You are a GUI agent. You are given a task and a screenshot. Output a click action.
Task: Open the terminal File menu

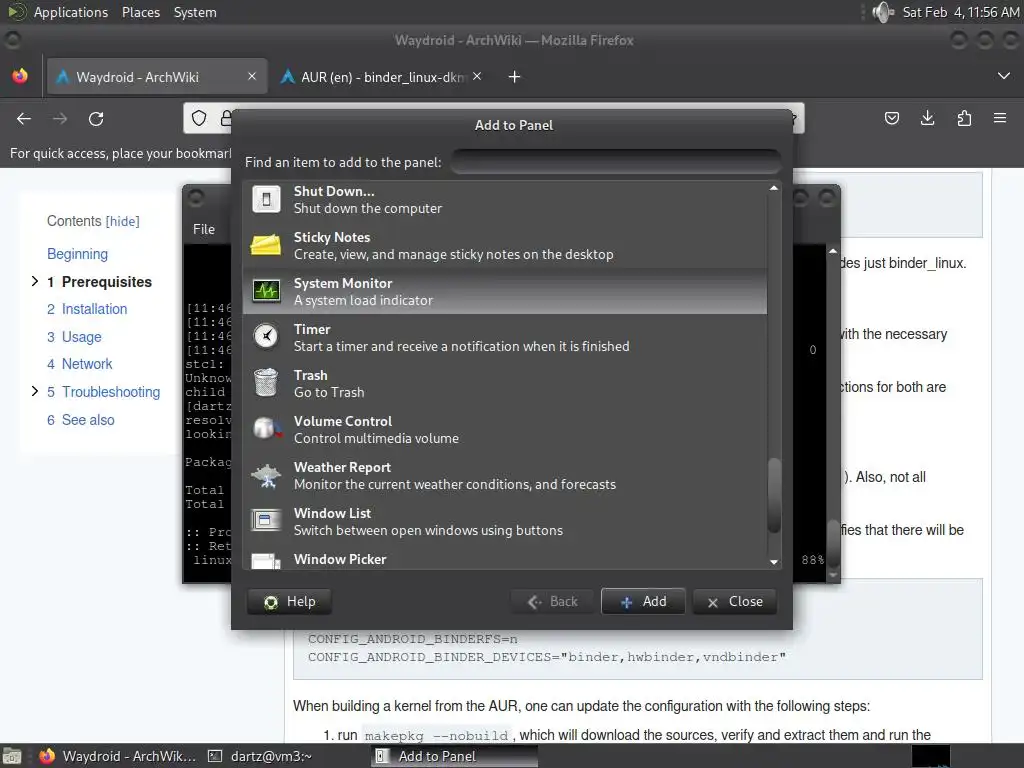point(204,229)
